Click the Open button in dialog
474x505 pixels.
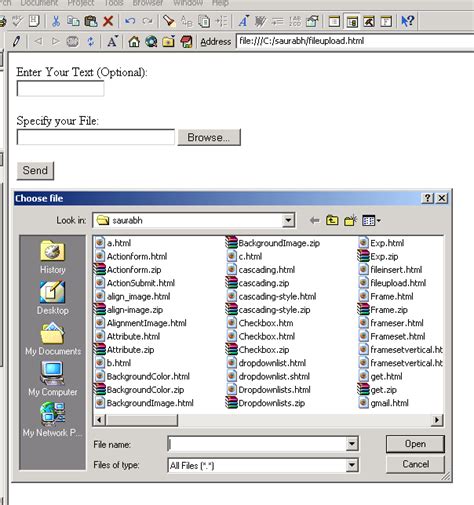click(x=415, y=444)
